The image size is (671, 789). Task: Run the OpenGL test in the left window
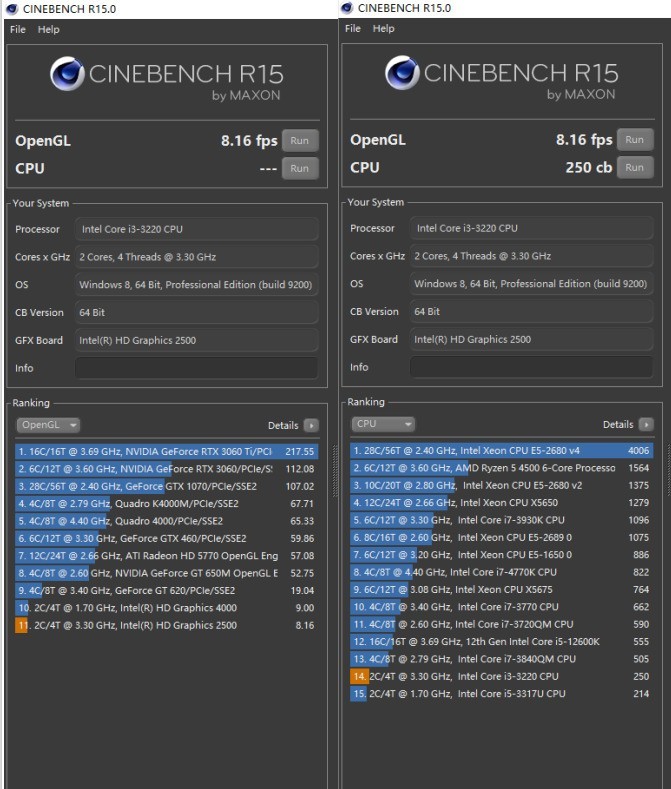tap(299, 141)
